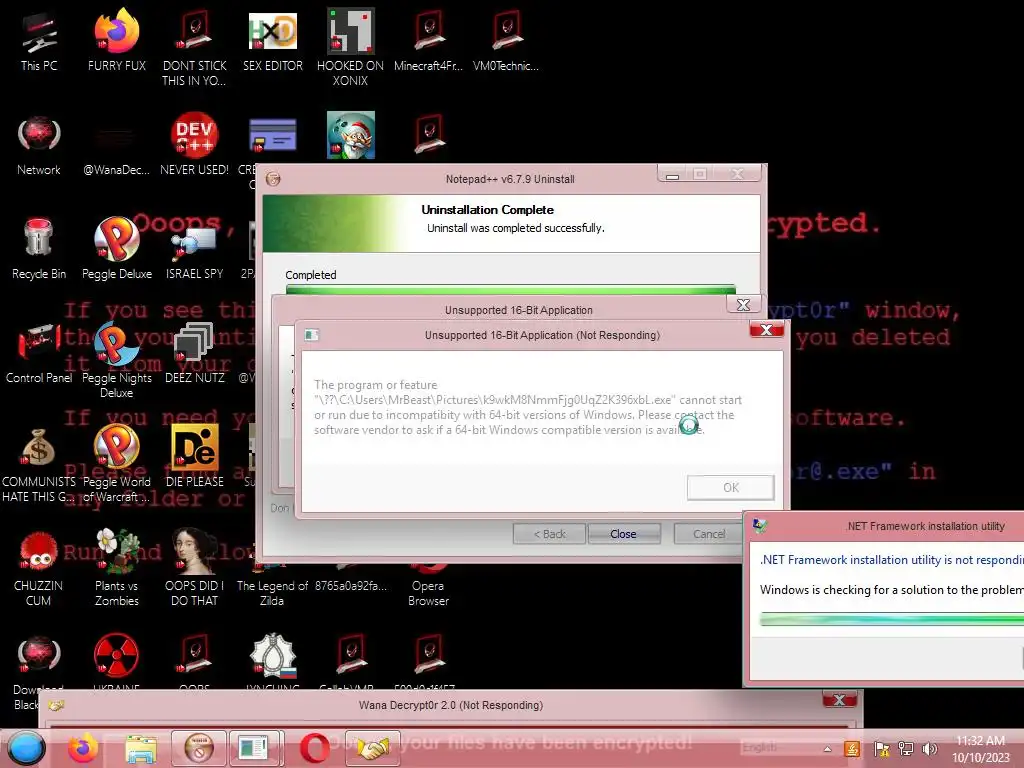This screenshot has width=1024, height=768.
Task: Select the DEEZ NUTZ desktop icon
Action: tap(195, 353)
